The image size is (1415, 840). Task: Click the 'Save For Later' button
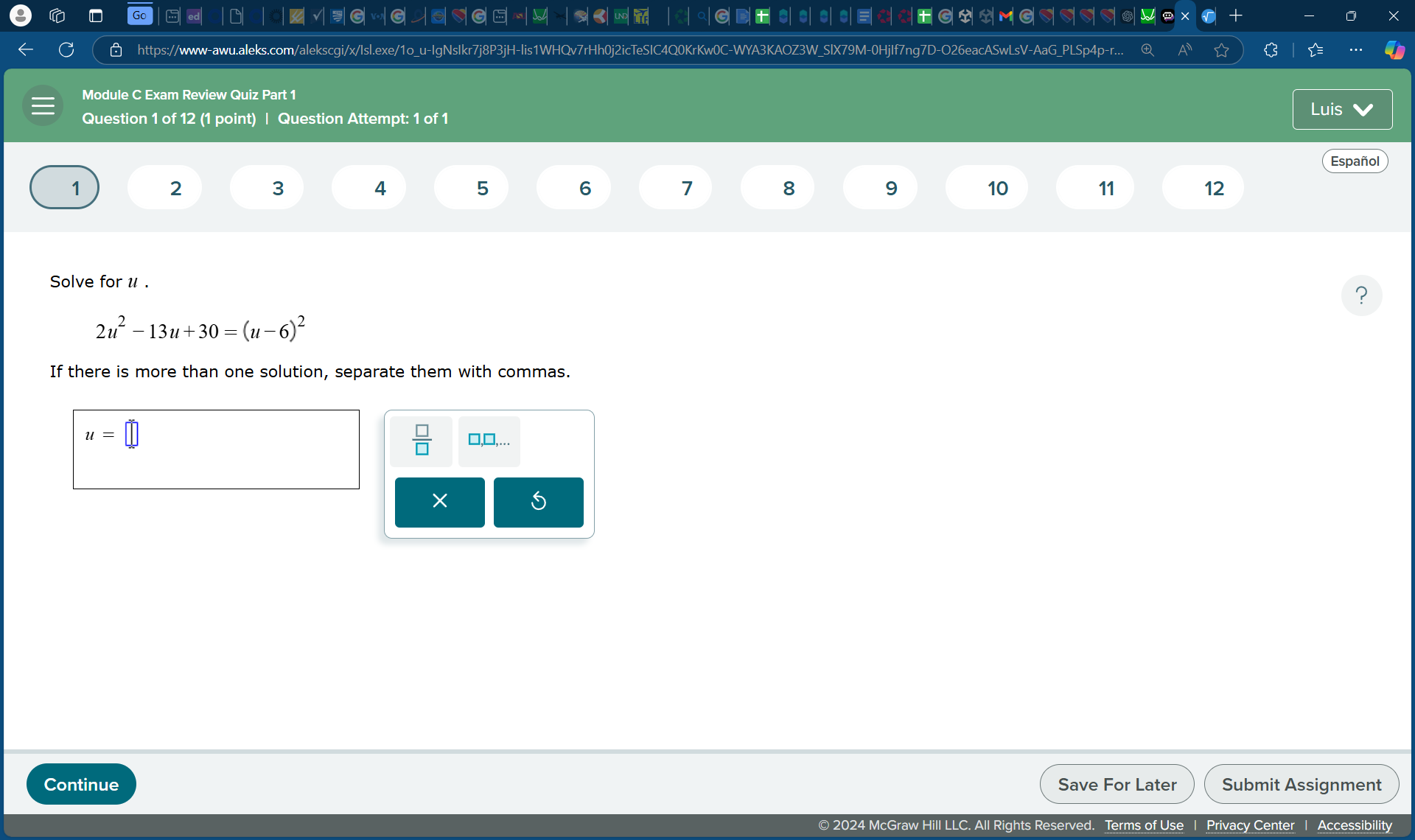[x=1117, y=784]
